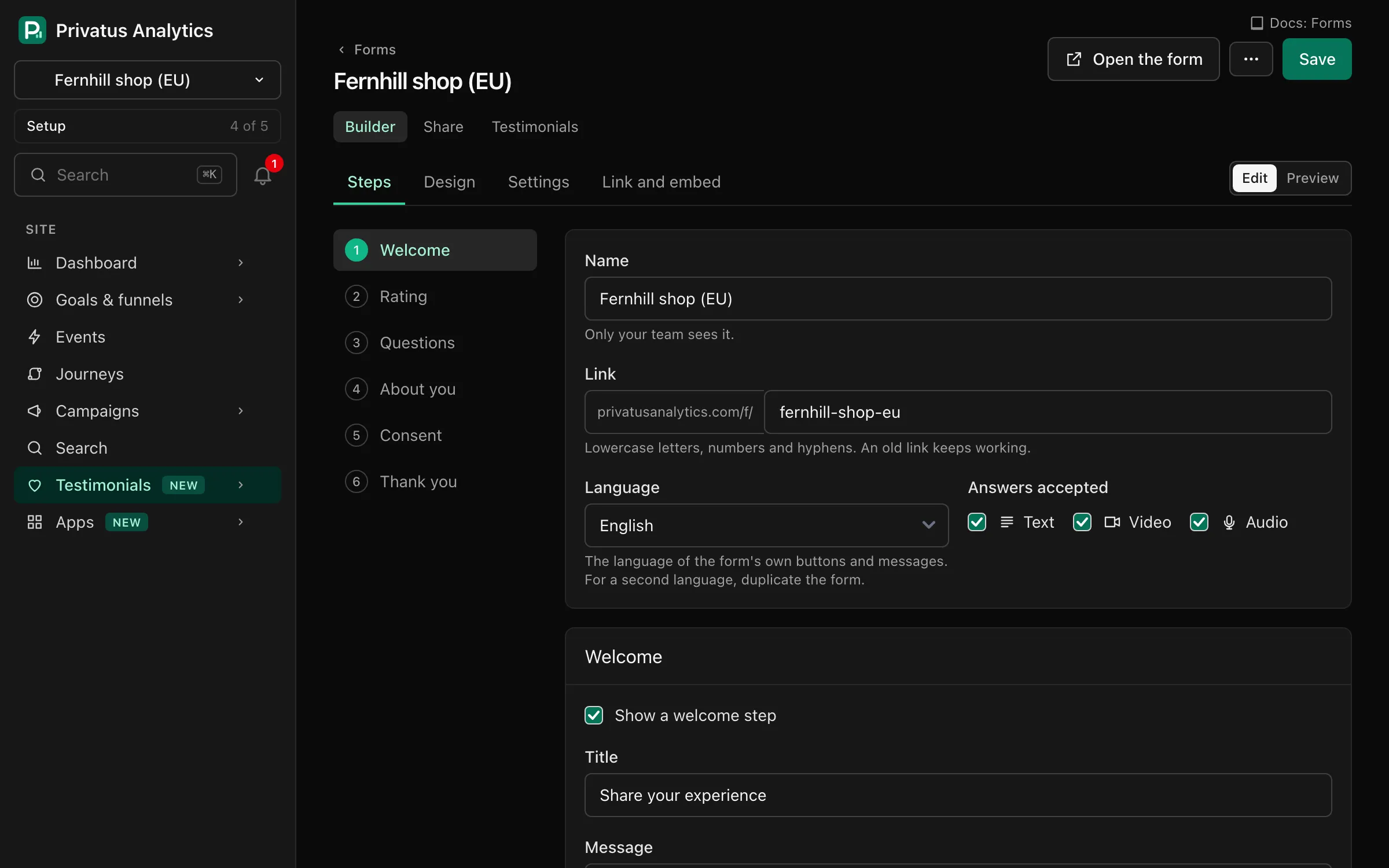Uncheck the Video answers checkbox
Image resolution: width=1389 pixels, height=868 pixels.
(1082, 522)
